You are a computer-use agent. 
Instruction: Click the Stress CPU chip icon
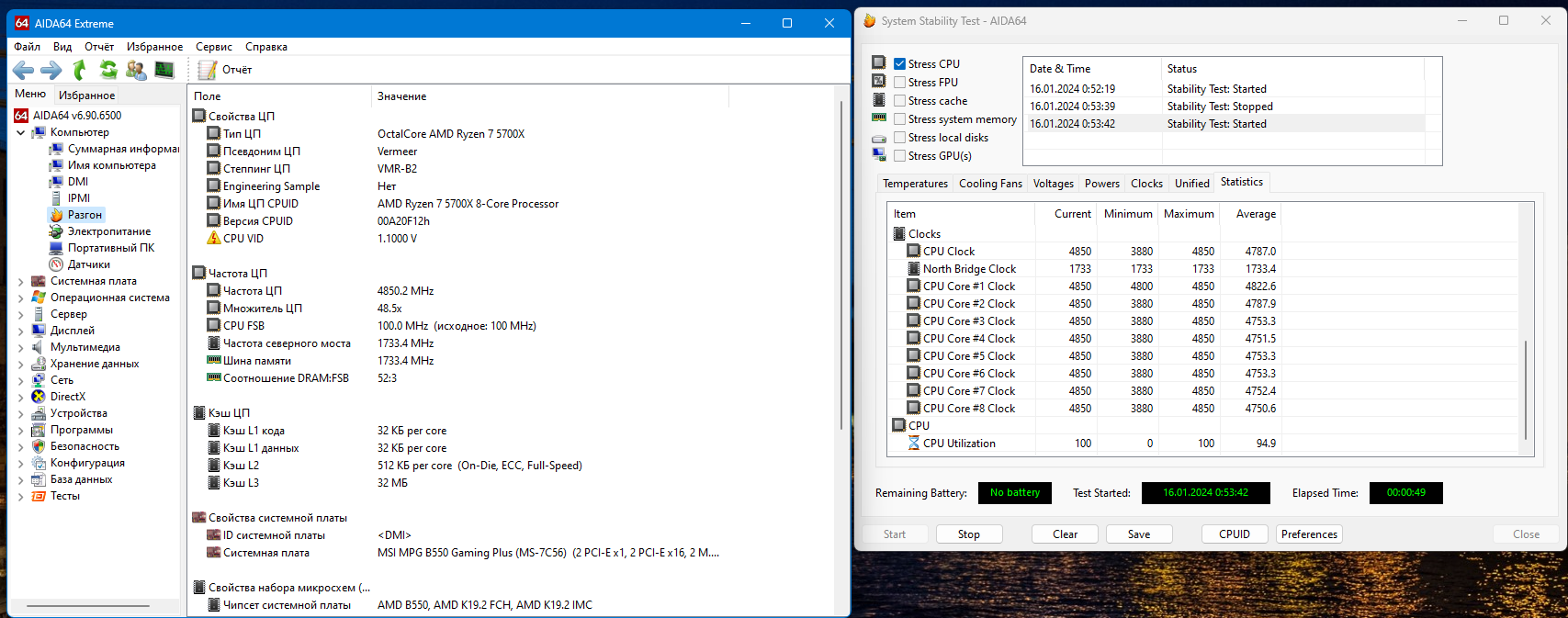coord(879,63)
